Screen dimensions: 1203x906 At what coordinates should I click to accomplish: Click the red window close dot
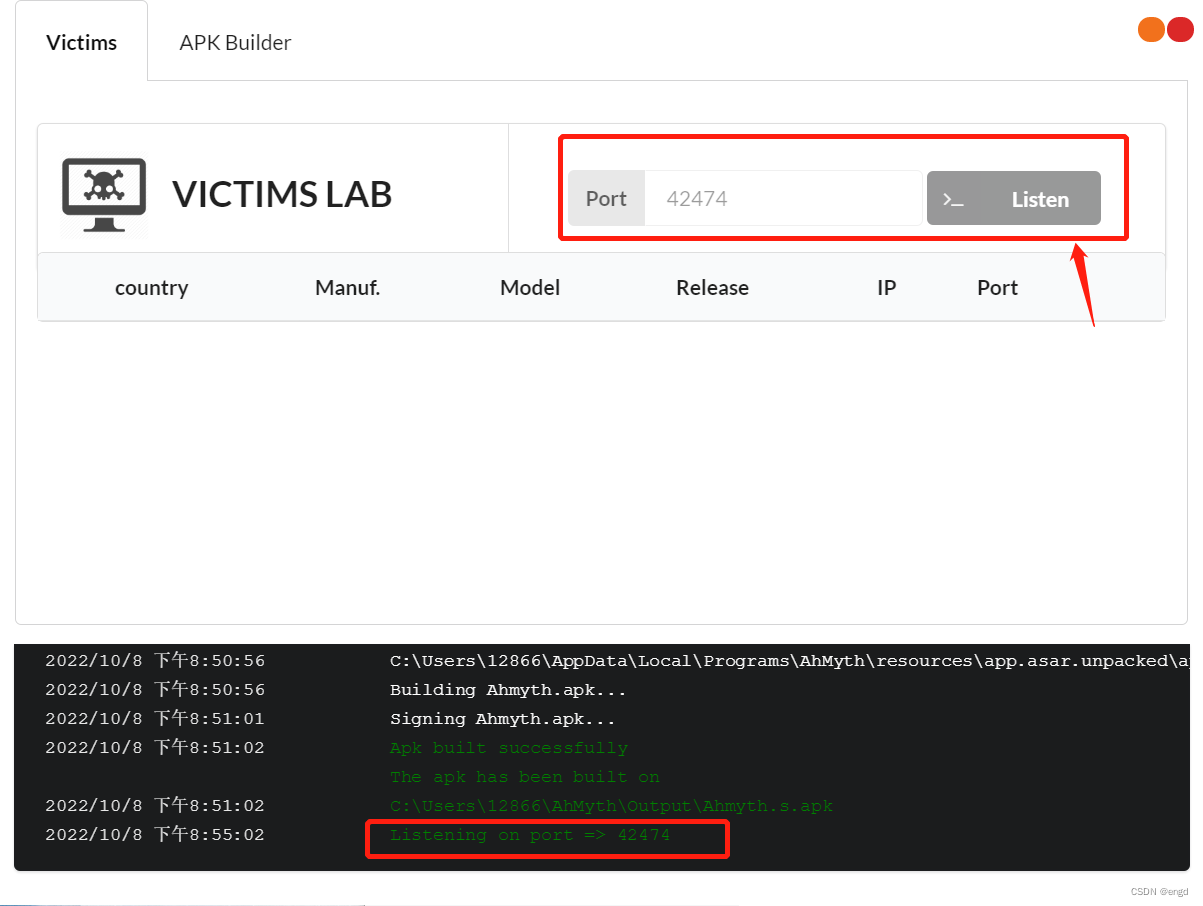tap(1181, 29)
